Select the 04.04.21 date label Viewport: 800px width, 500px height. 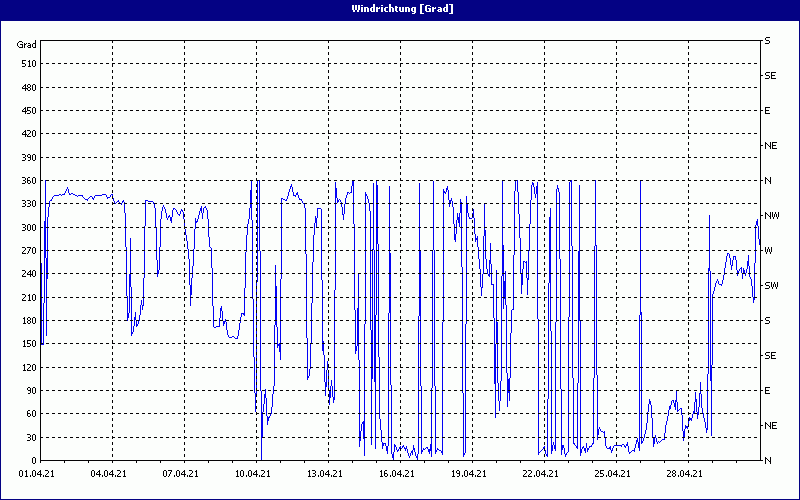[108, 474]
